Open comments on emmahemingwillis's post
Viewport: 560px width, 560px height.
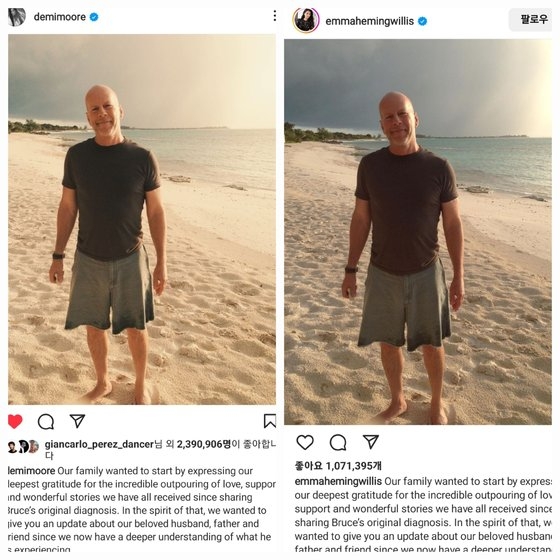coord(338,442)
